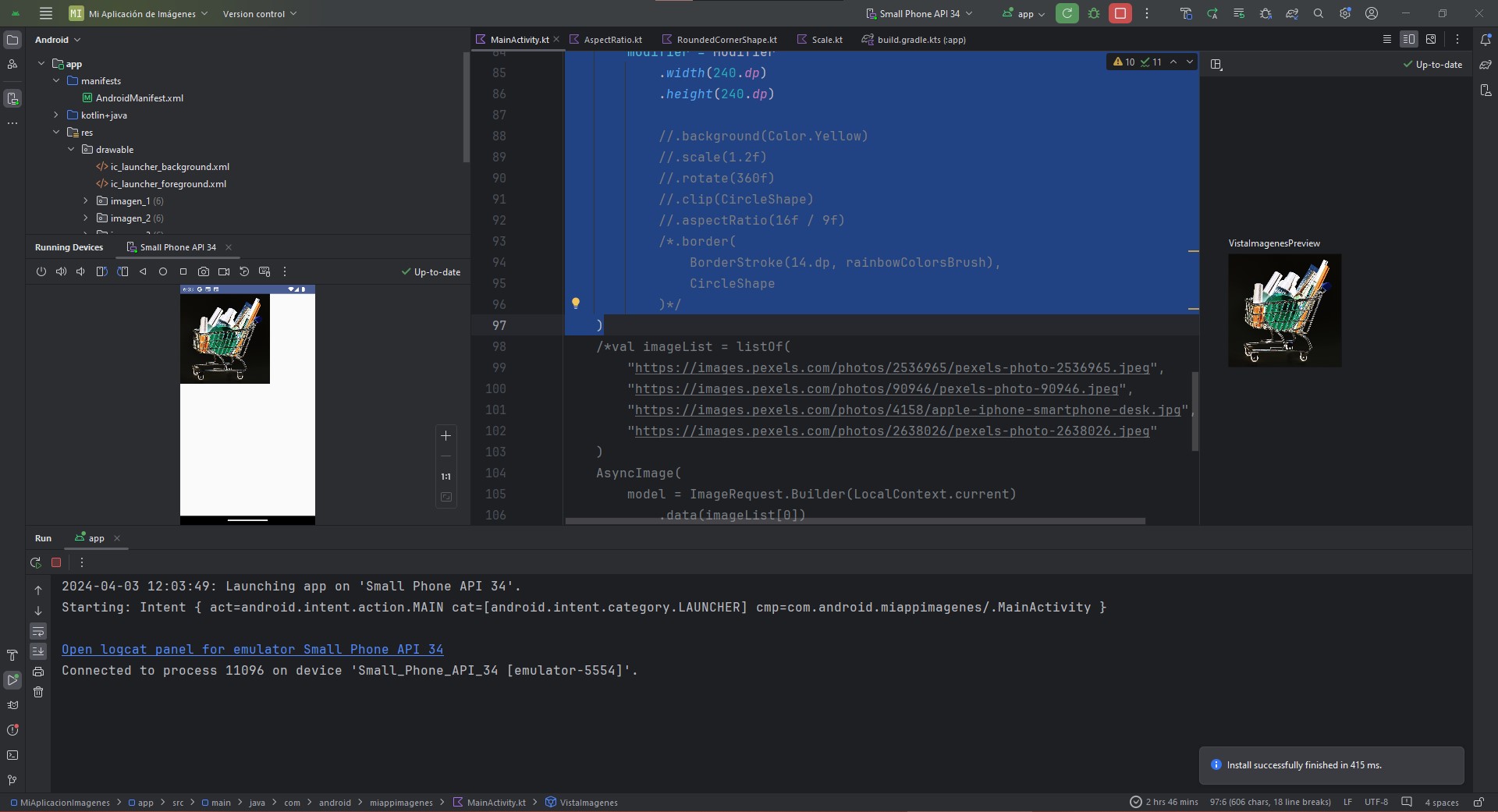Open the Small Phone API 34 device dropdown

pyautogui.click(x=919, y=13)
